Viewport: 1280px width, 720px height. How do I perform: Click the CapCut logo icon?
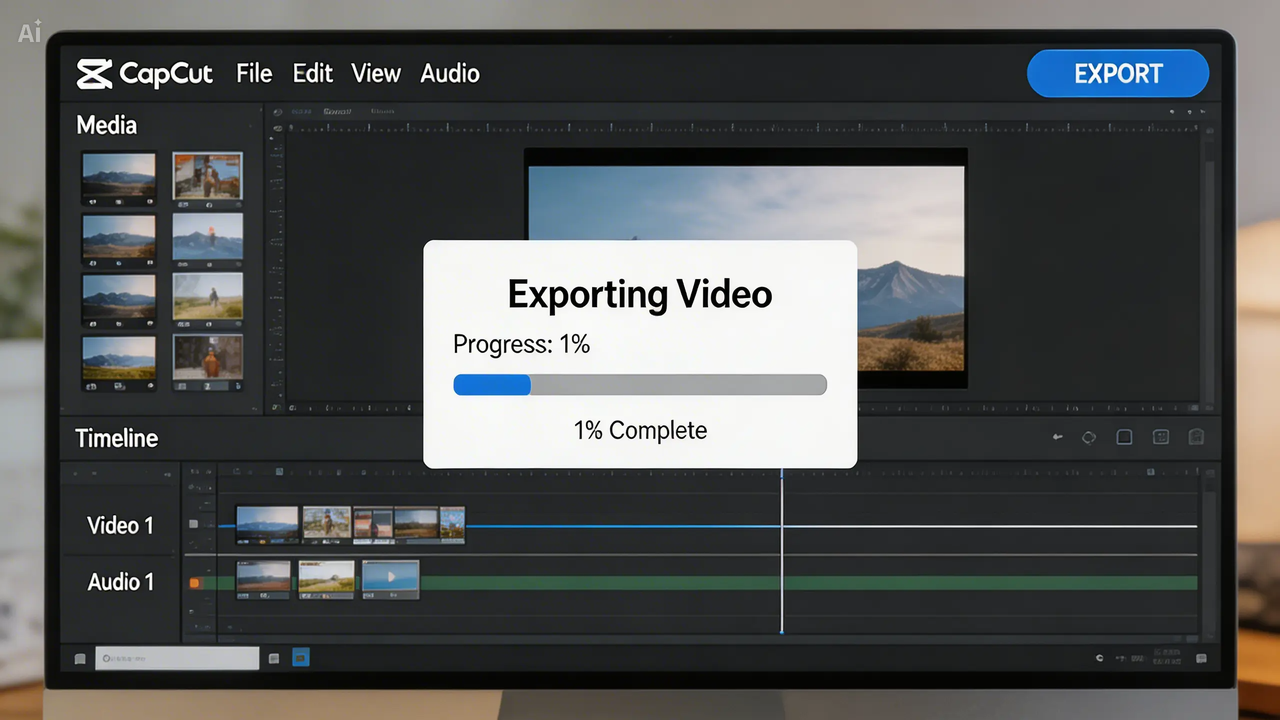[x=92, y=73]
